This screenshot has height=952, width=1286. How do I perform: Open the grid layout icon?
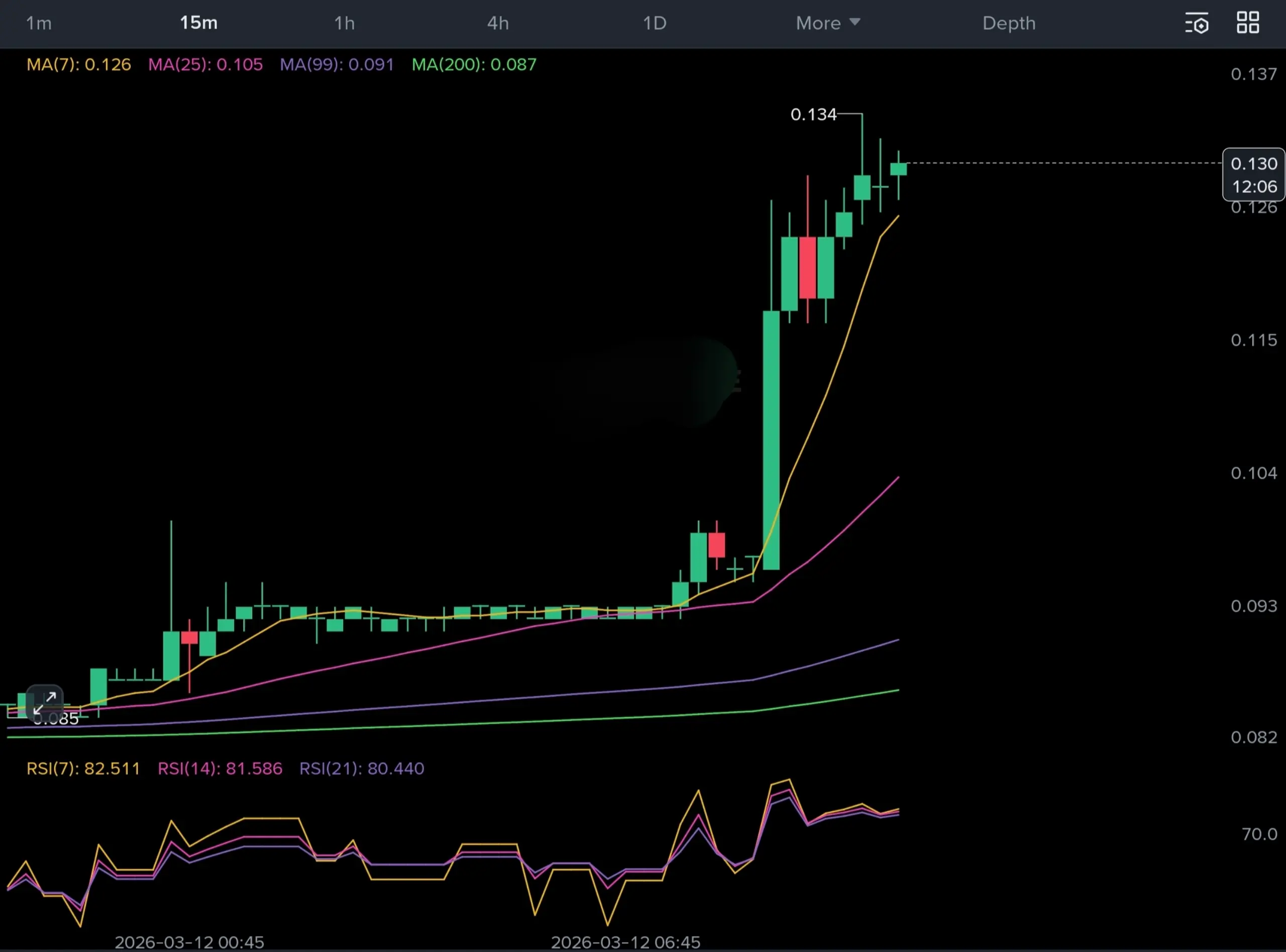(x=1247, y=23)
